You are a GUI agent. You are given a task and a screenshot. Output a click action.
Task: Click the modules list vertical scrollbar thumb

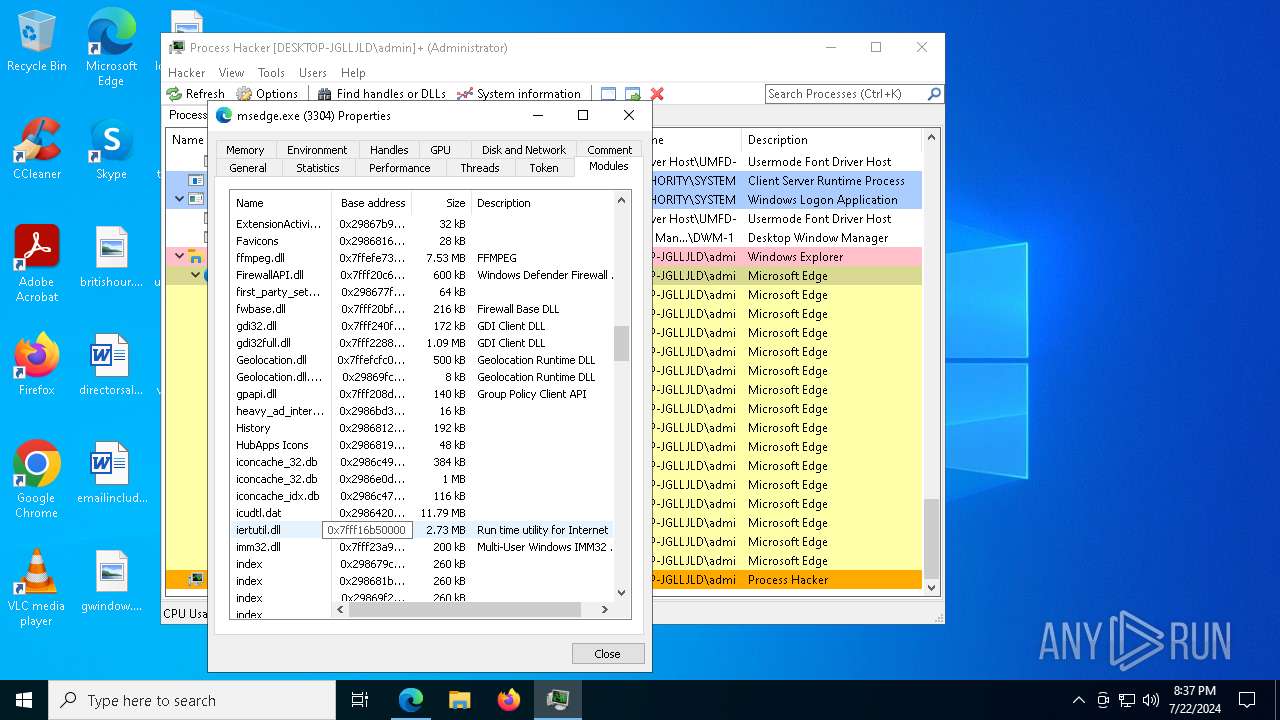pyautogui.click(x=621, y=343)
